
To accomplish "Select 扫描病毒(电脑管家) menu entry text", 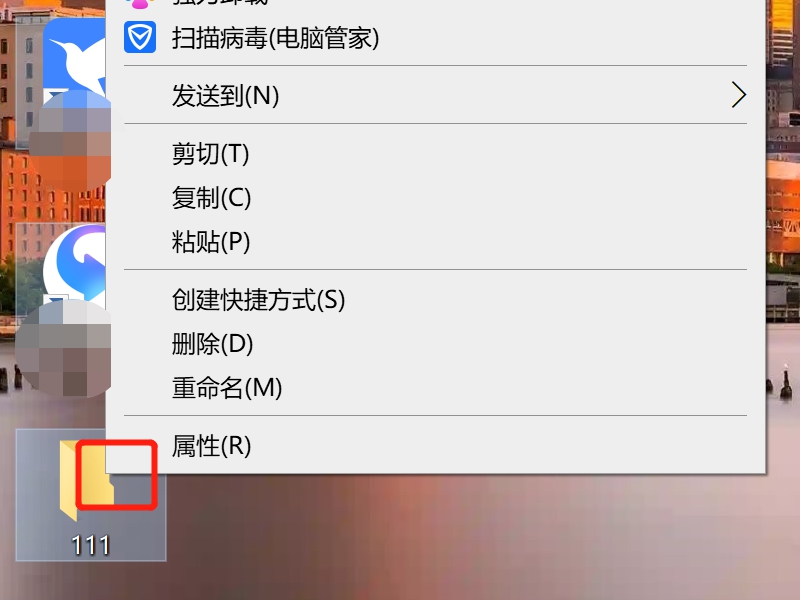I will (x=276, y=38).
